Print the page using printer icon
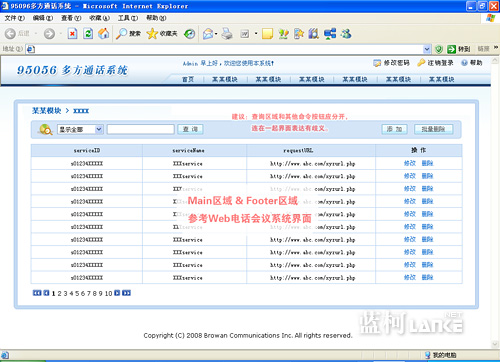 [x=227, y=33]
